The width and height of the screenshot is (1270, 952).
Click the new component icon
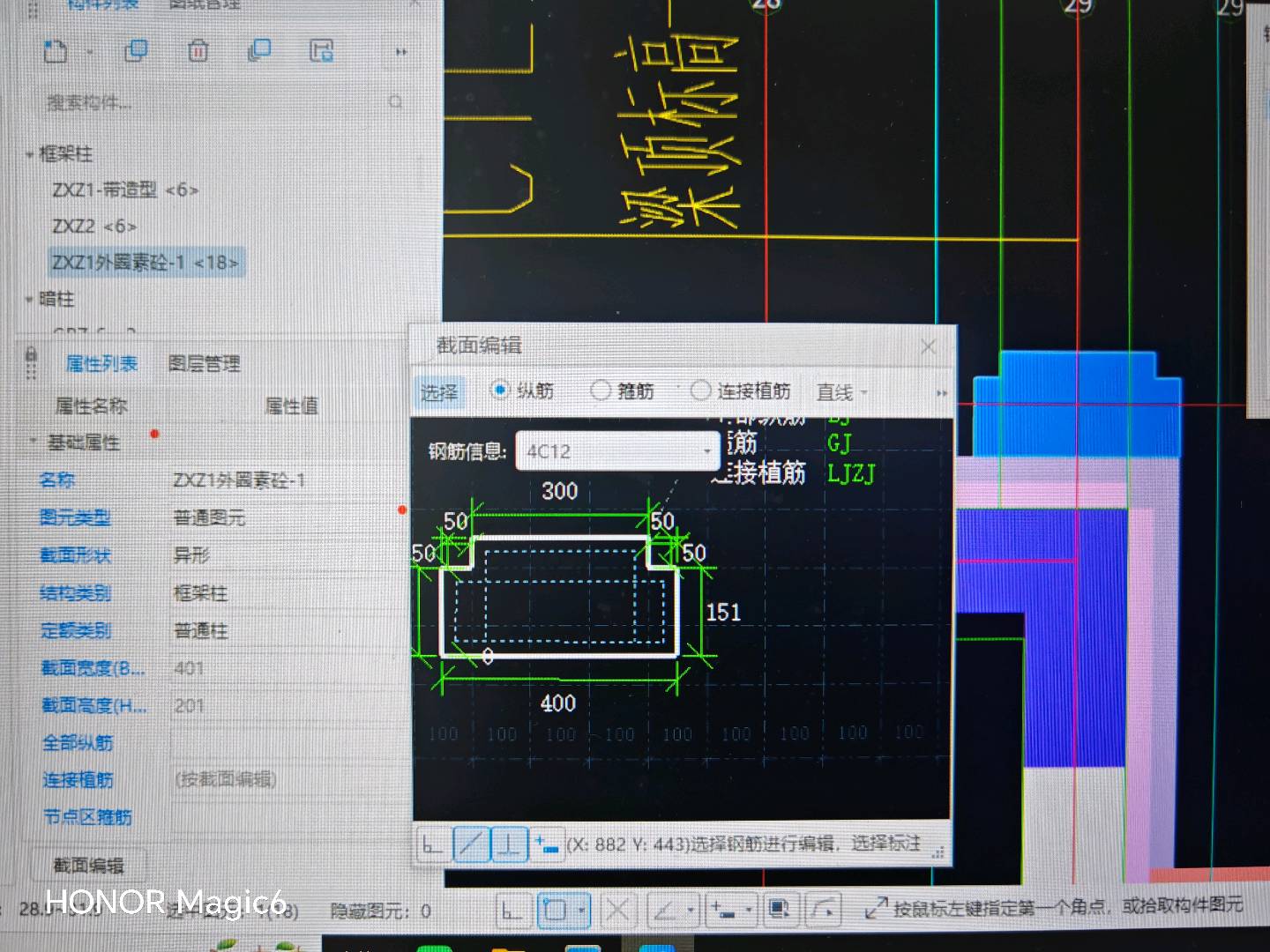click(x=56, y=52)
